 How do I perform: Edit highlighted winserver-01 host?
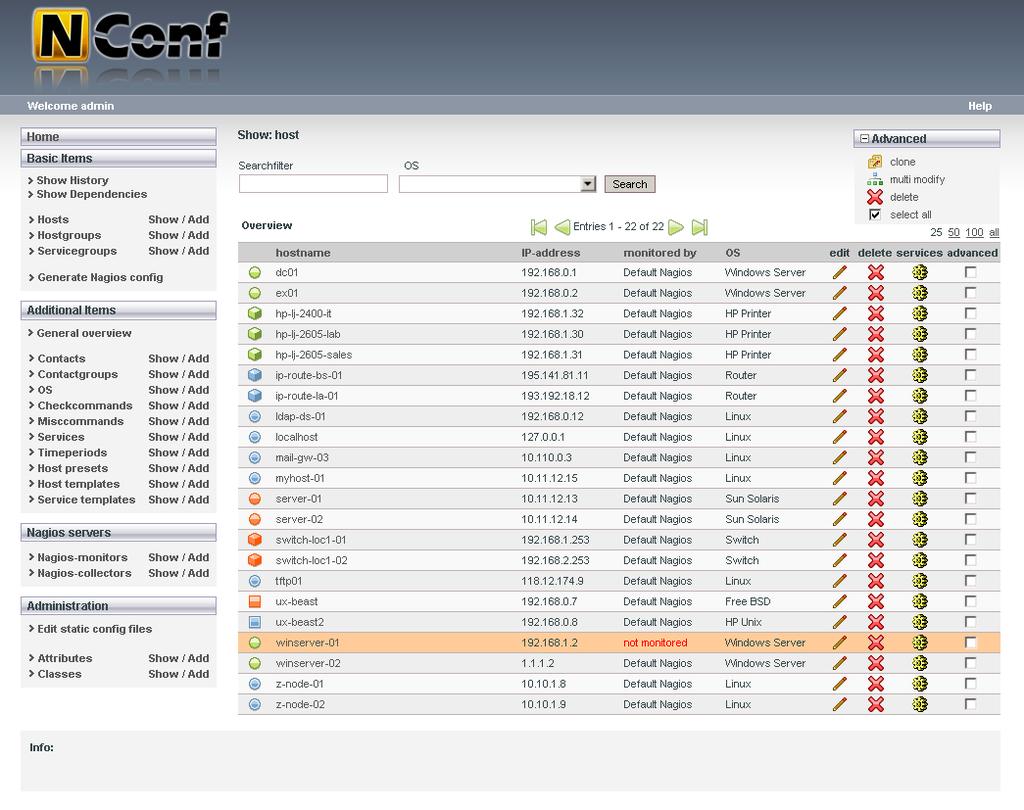point(839,643)
